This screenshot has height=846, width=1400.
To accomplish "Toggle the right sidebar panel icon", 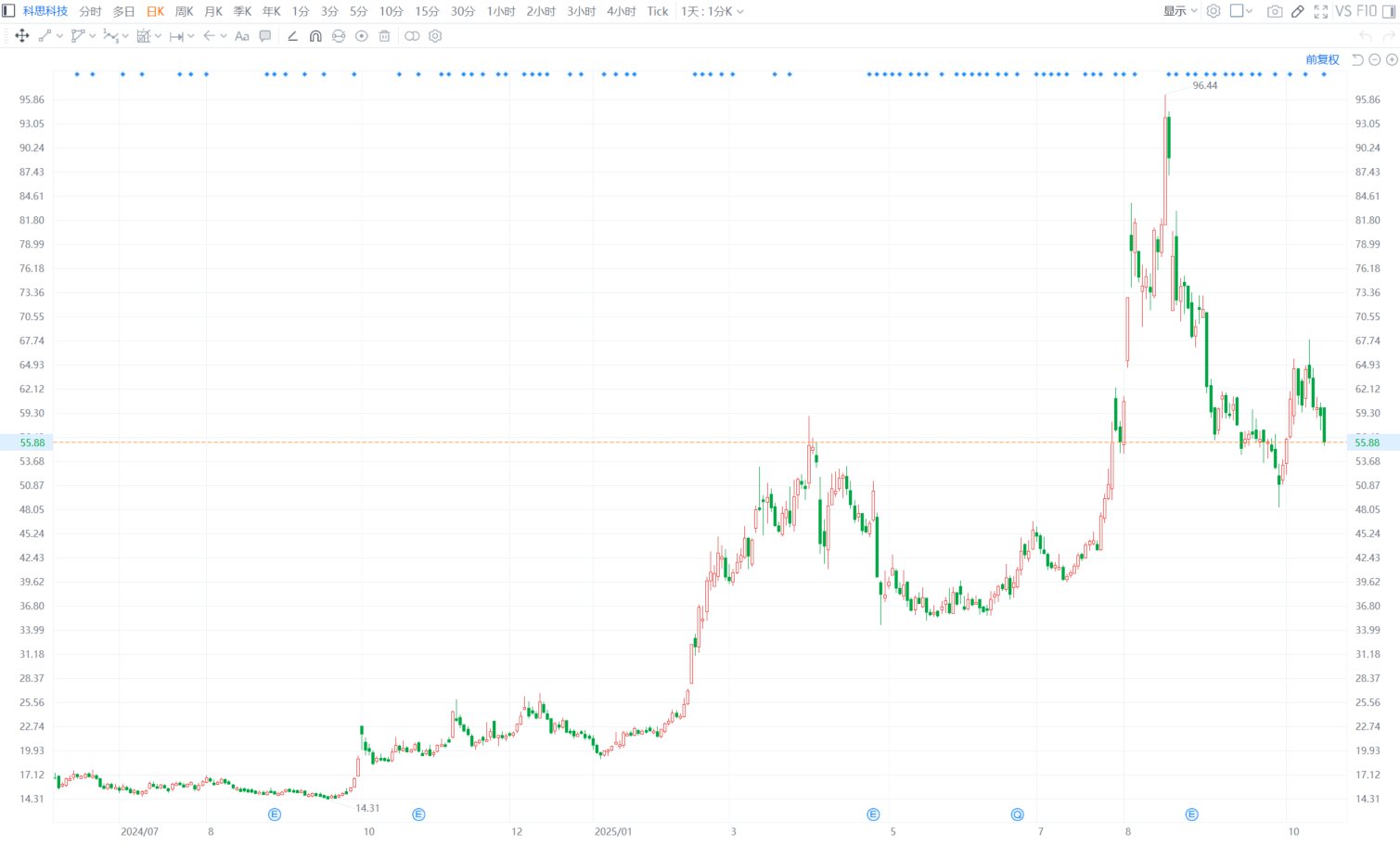I will pyautogui.click(x=1389, y=11).
